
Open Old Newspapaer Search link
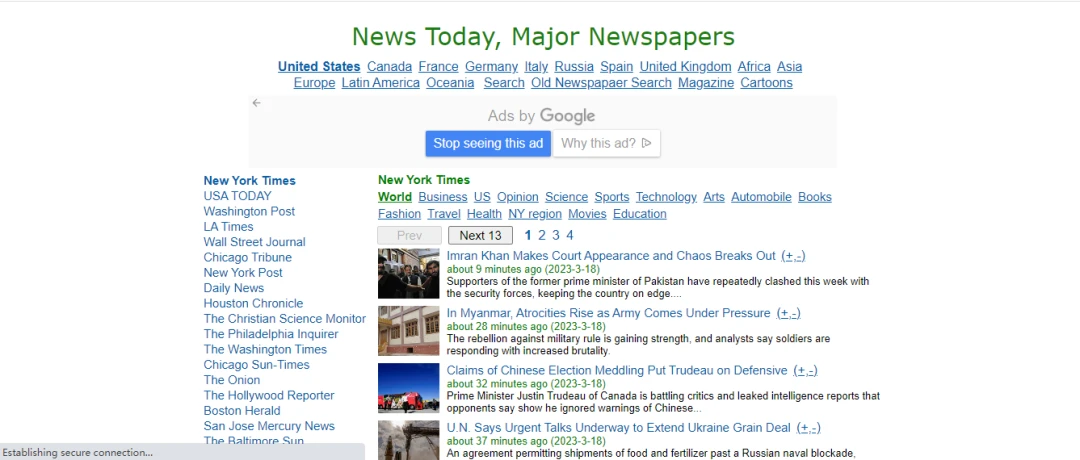point(601,83)
